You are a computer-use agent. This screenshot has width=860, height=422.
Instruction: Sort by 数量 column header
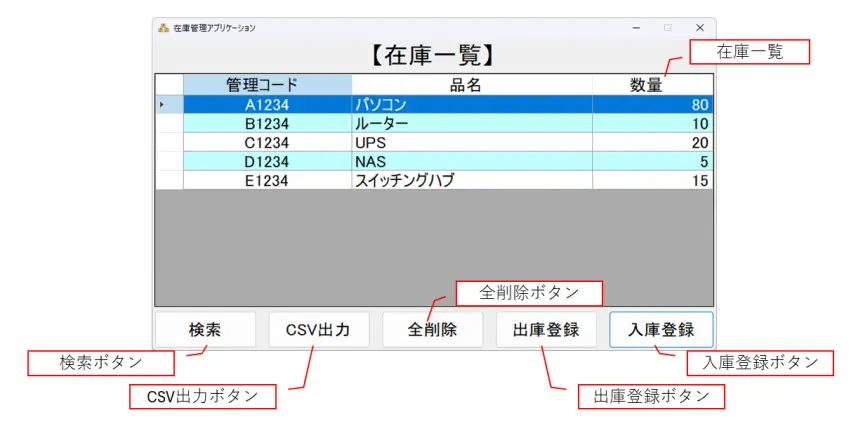(x=652, y=85)
